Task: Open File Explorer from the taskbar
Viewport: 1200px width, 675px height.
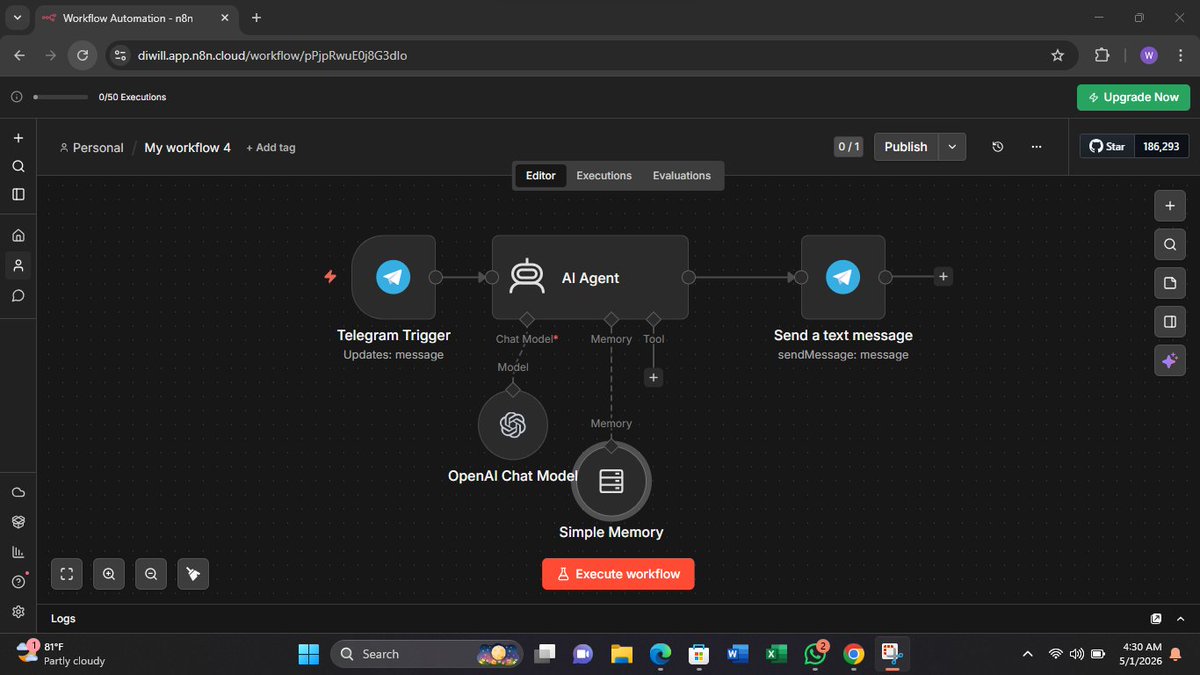Action: click(622, 654)
